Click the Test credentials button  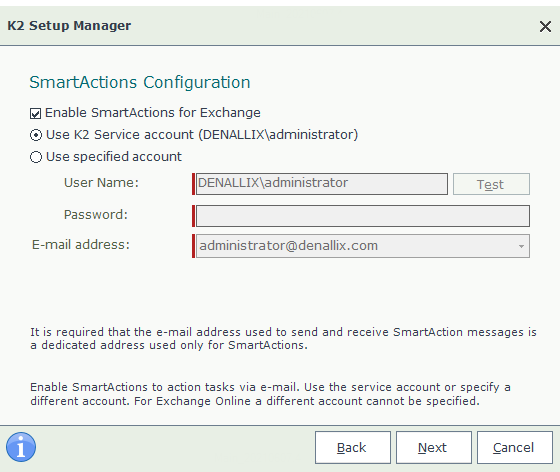click(491, 184)
